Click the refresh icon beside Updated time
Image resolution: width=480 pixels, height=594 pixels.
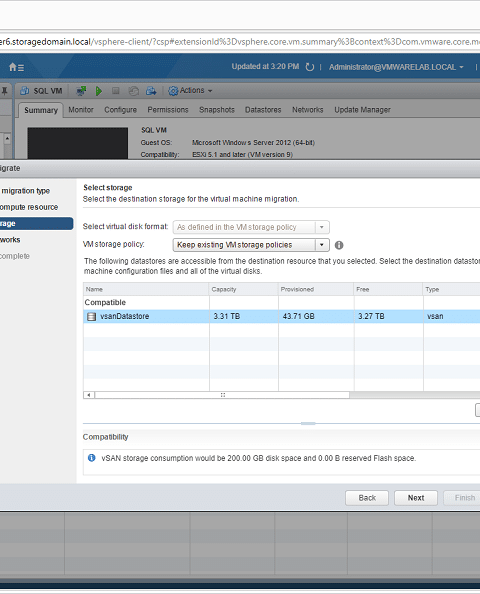tap(310, 67)
